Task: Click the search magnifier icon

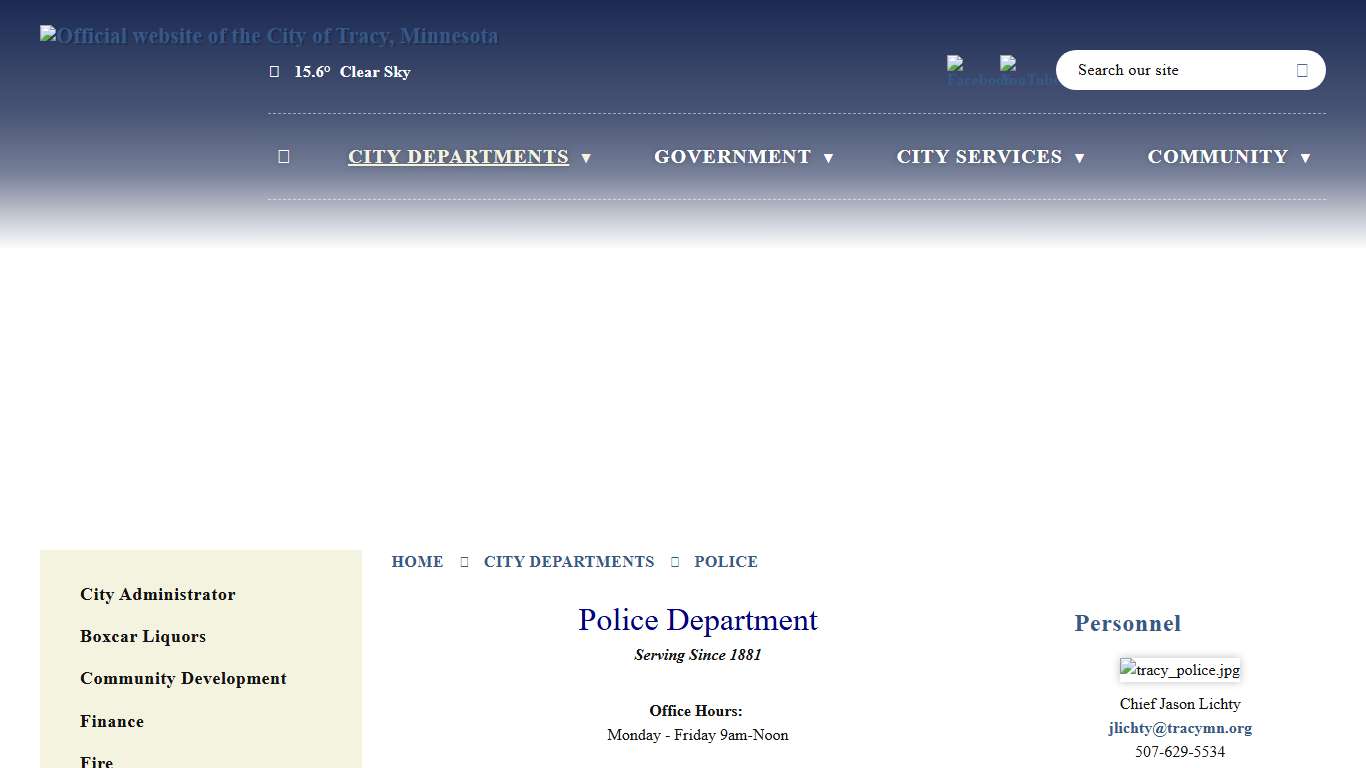Action: click(1302, 70)
